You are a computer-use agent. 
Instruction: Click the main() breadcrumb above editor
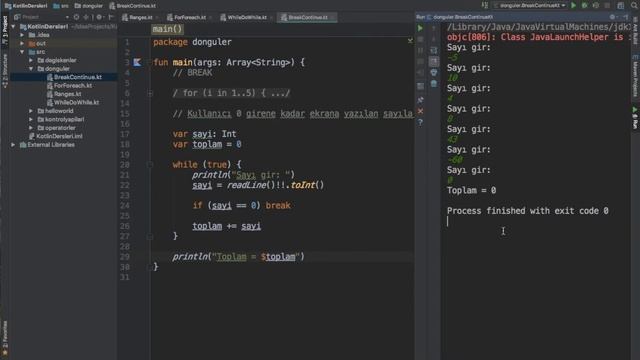(x=167, y=29)
